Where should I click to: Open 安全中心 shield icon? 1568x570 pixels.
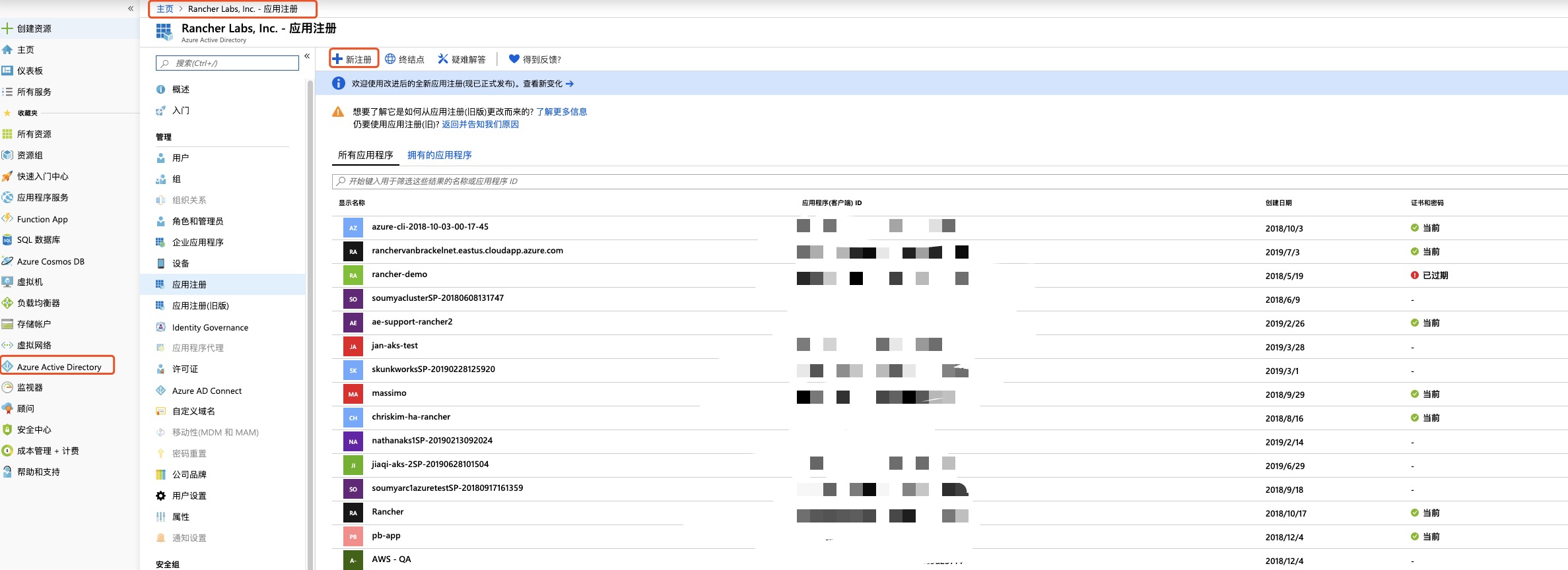tap(7, 429)
